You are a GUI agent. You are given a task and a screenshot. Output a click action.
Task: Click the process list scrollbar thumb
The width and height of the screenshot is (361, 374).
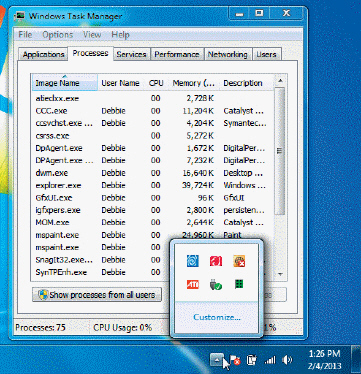tap(280, 151)
